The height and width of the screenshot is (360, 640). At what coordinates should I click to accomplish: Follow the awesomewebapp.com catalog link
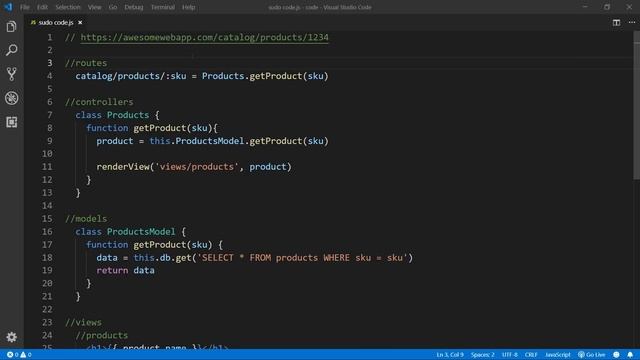point(204,37)
